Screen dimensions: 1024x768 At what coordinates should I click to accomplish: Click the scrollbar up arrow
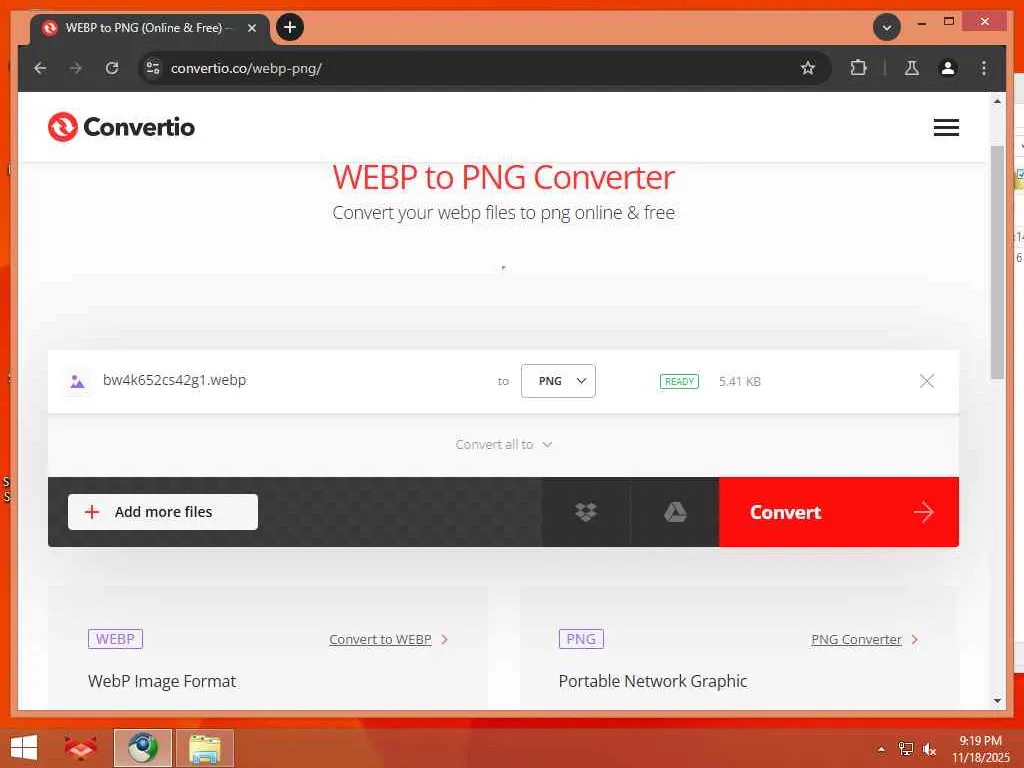click(x=997, y=101)
